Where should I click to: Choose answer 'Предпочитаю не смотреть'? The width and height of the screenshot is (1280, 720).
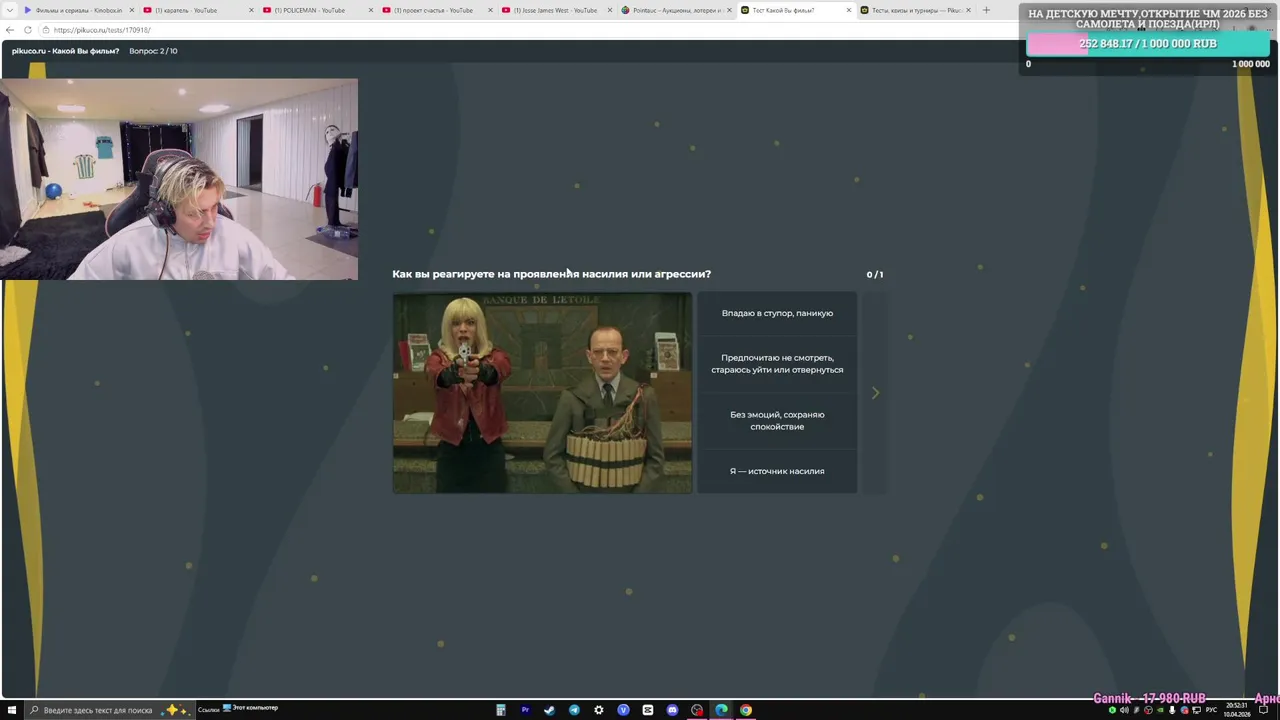point(777,364)
